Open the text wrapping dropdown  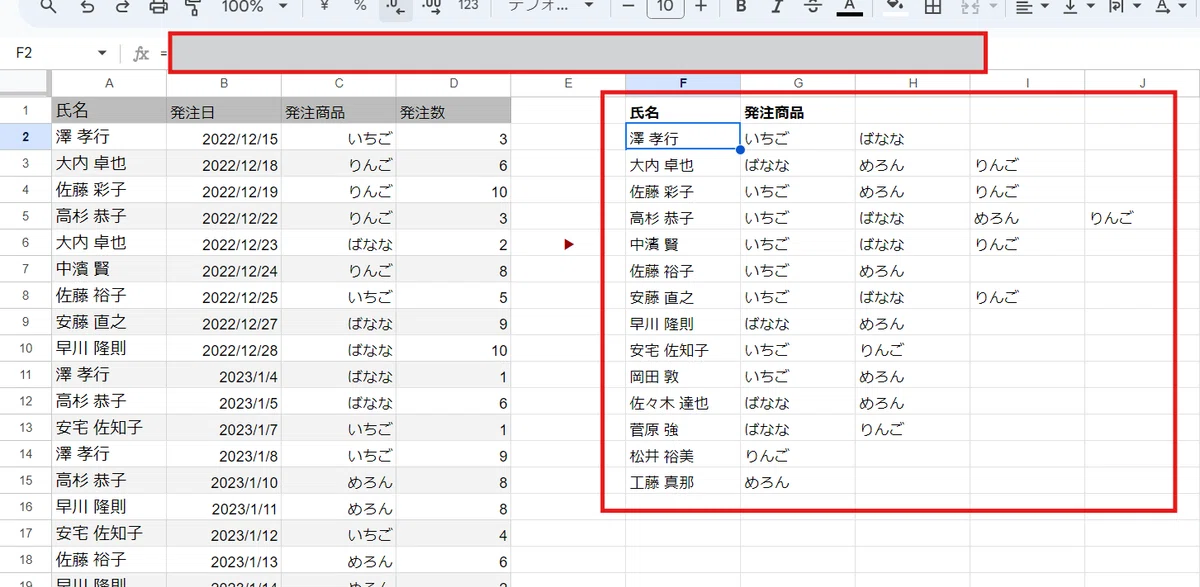[1123, 6]
